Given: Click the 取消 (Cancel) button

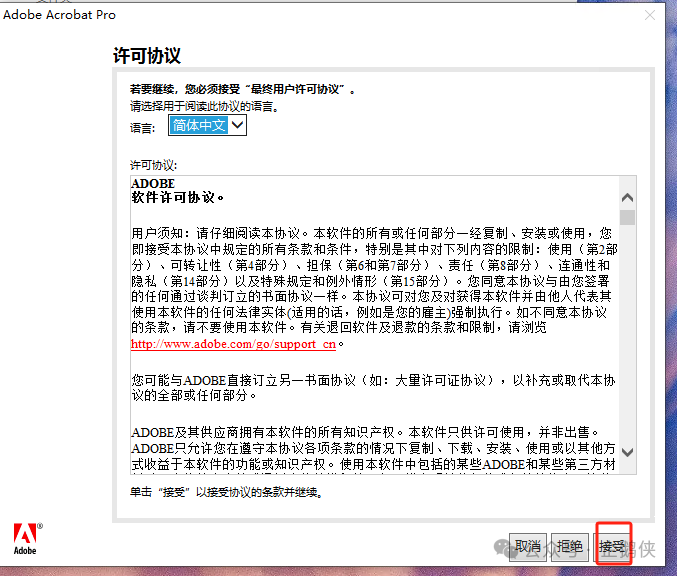Looking at the screenshot, I should 528,547.
